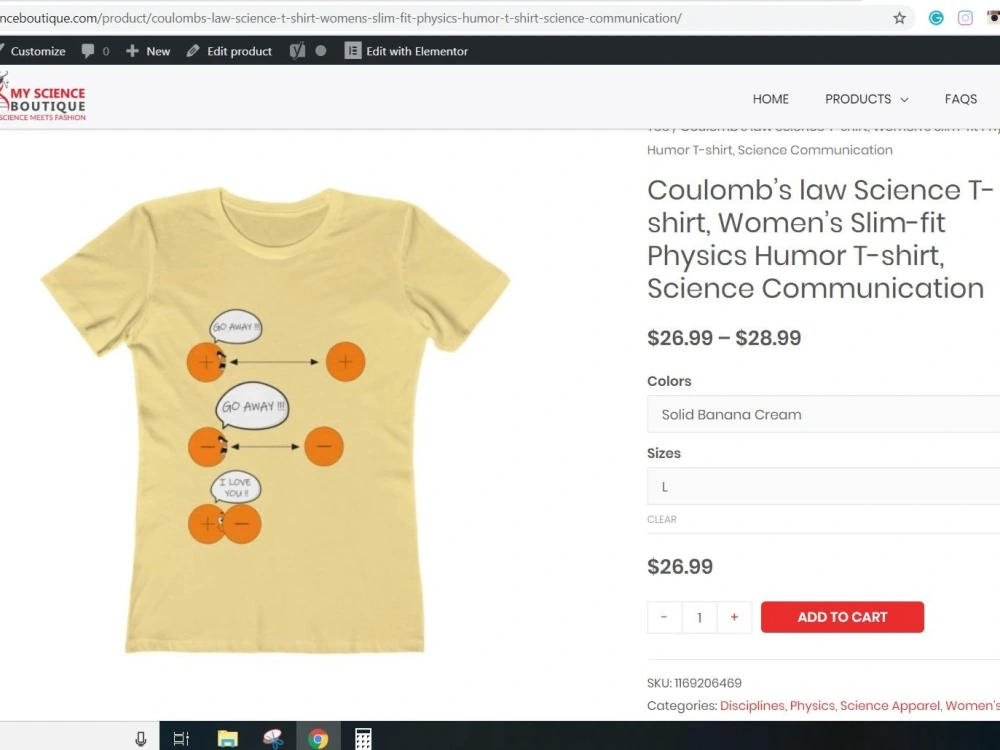Click the gray SEO status dot

(321, 50)
